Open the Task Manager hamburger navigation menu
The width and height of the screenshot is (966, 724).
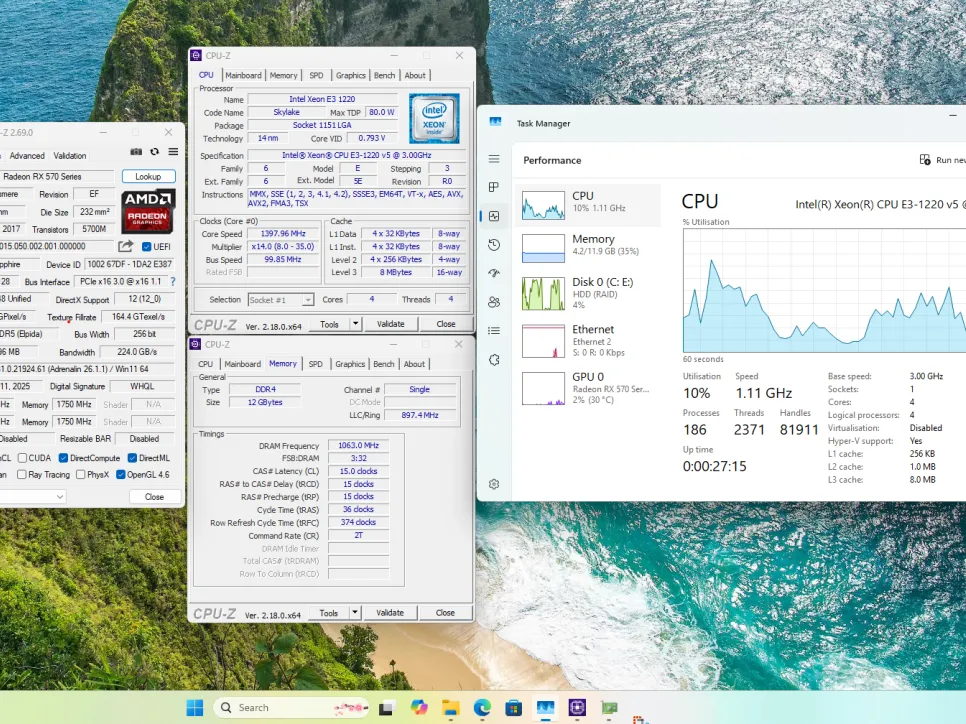[494, 159]
